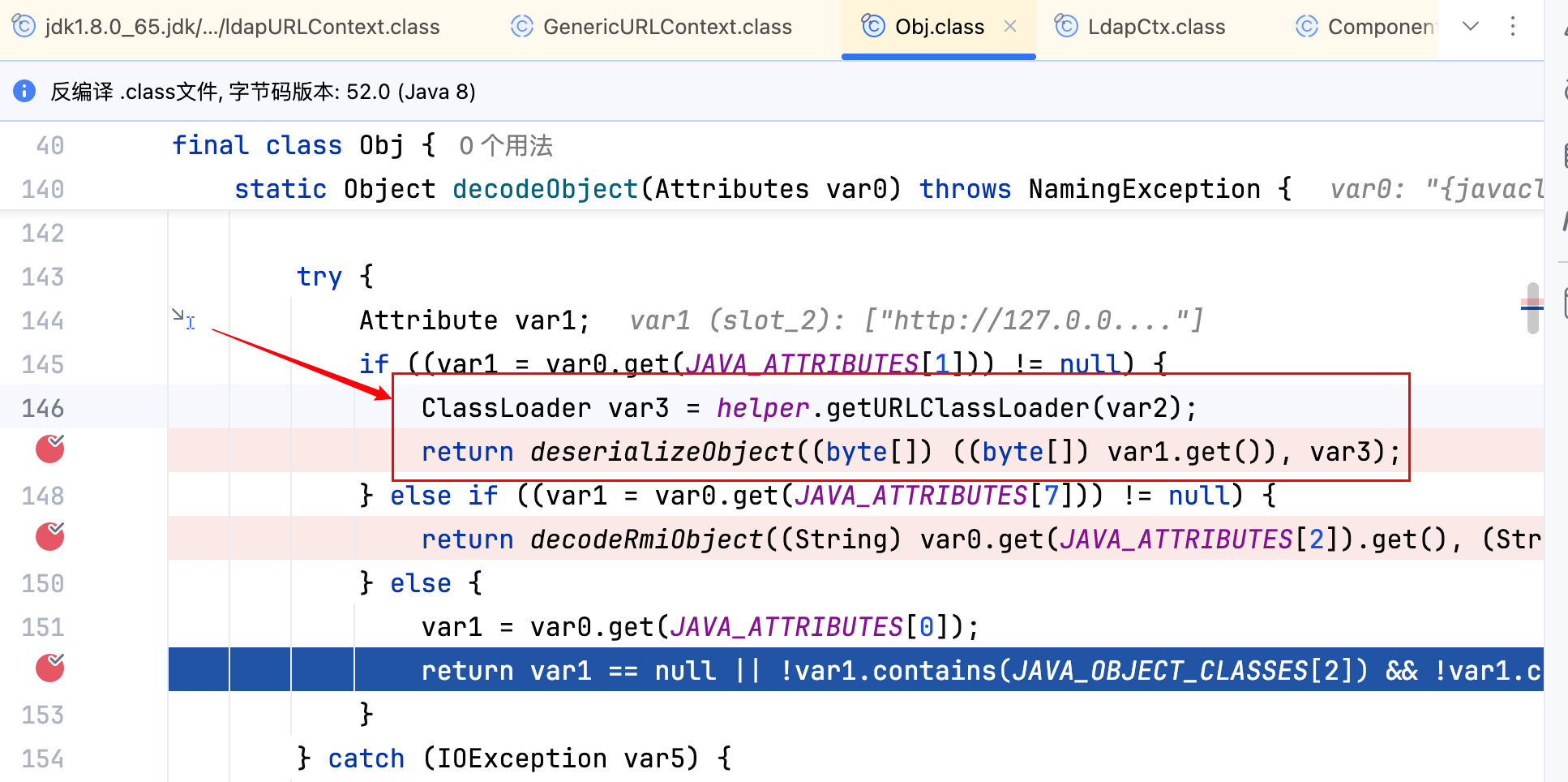Click the step-into arrow icon at line 144

coord(183,319)
